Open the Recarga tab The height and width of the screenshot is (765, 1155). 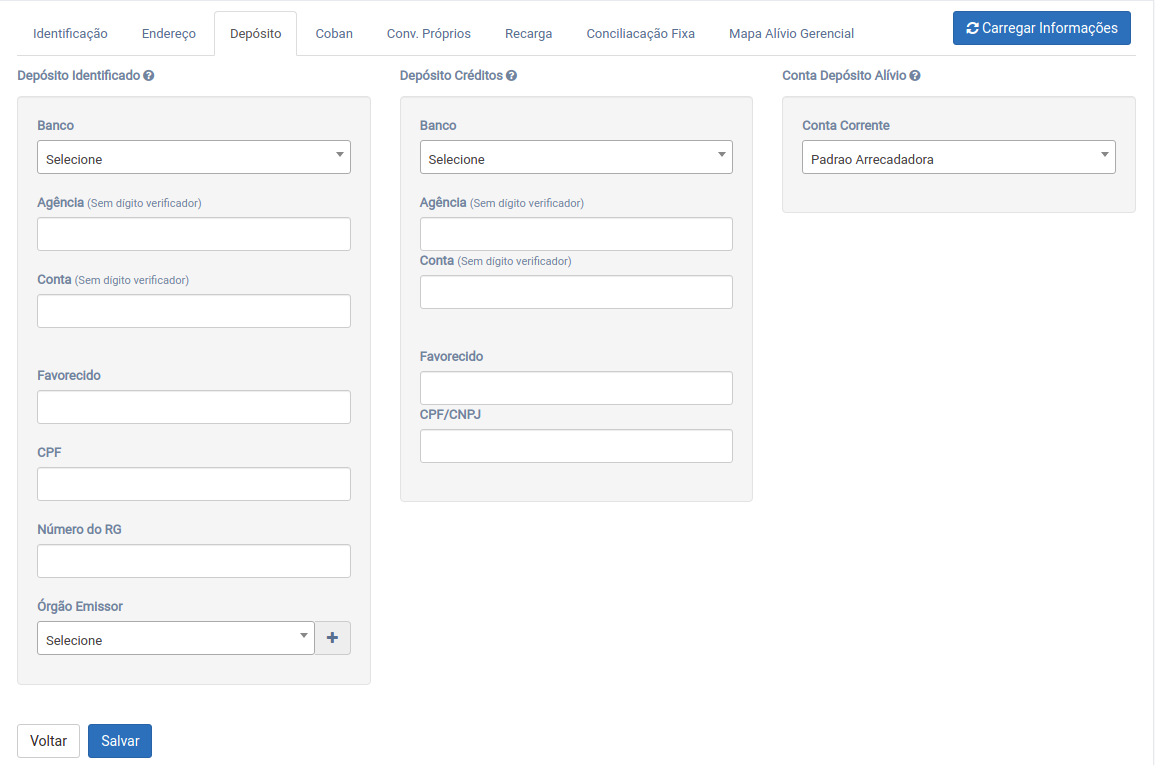pos(528,34)
